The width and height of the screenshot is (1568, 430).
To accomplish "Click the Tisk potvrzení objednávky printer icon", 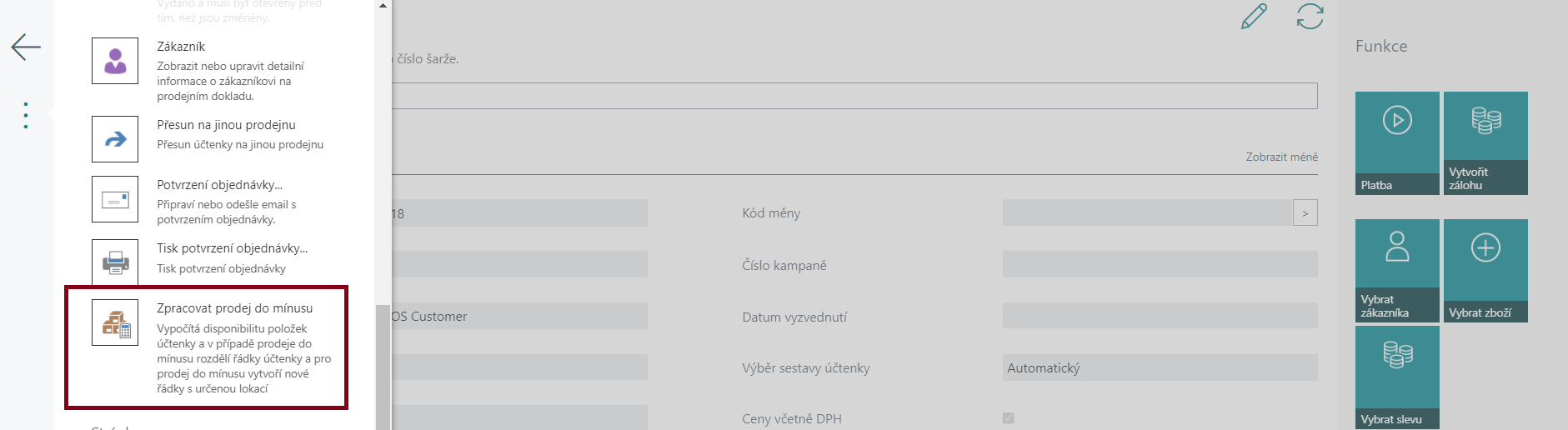I will 115,262.
